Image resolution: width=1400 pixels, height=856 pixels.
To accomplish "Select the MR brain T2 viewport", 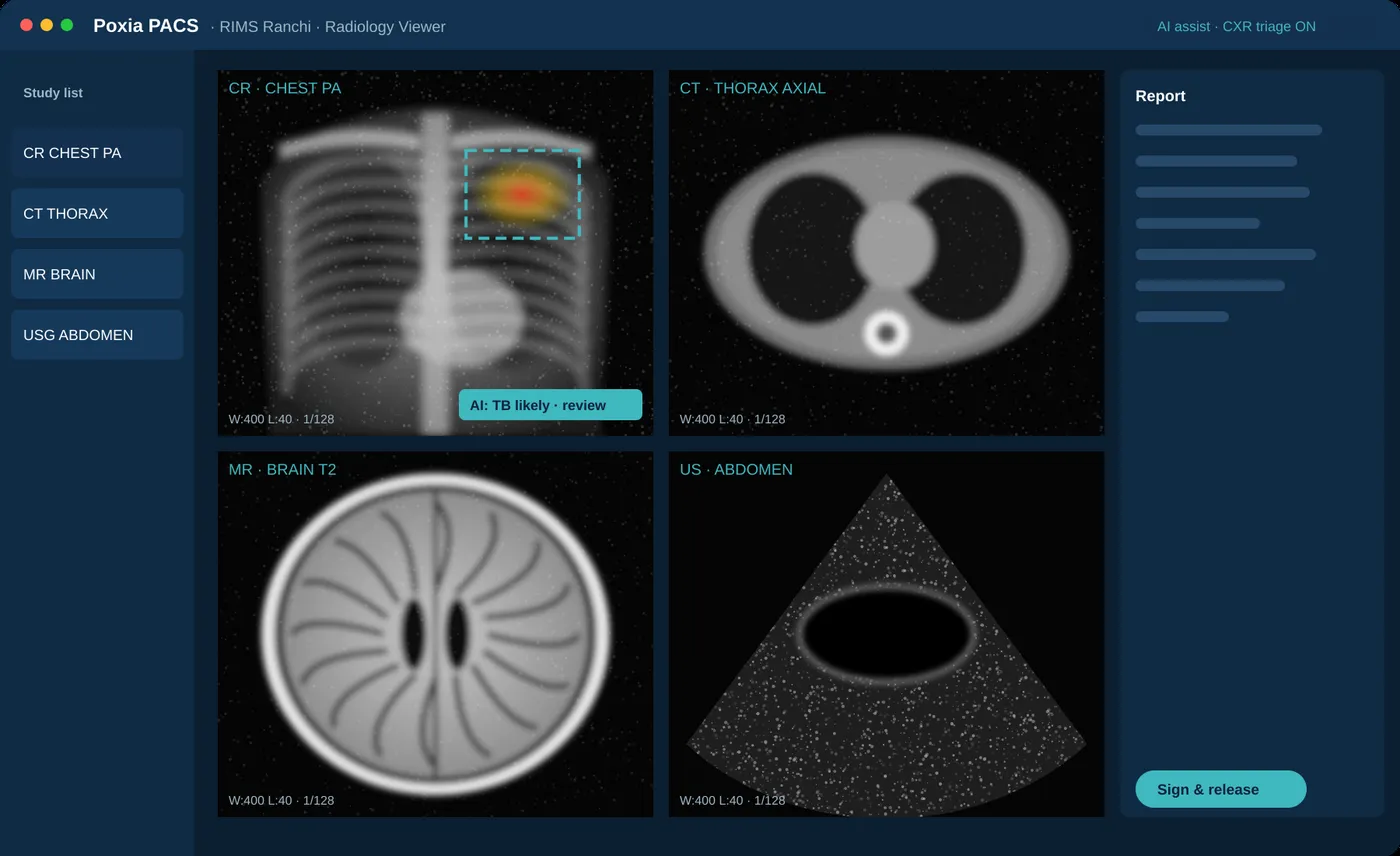I will click(x=435, y=634).
